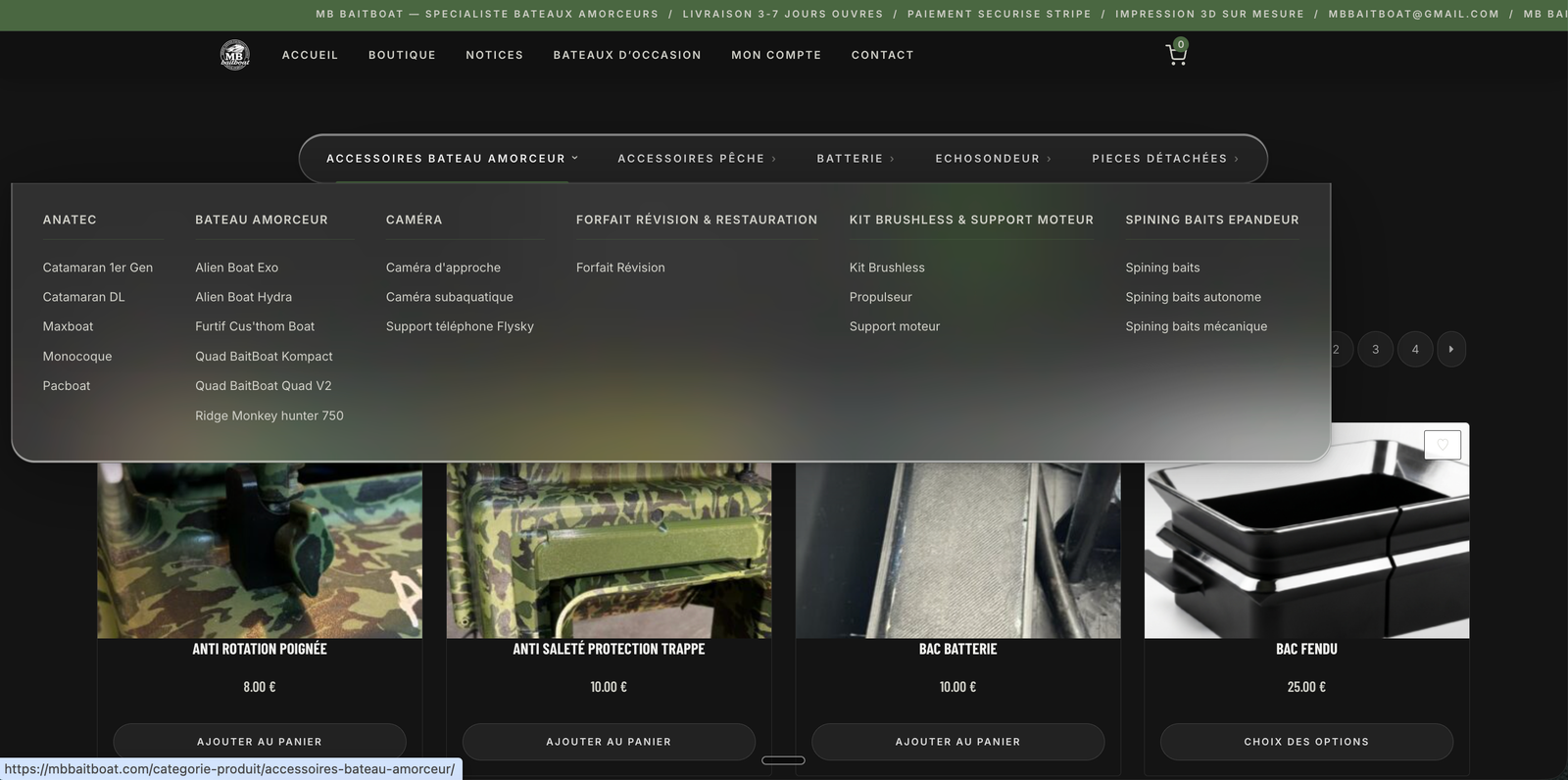Select Maxboat submenu link
This screenshot has width=1568, height=780.
click(x=68, y=326)
